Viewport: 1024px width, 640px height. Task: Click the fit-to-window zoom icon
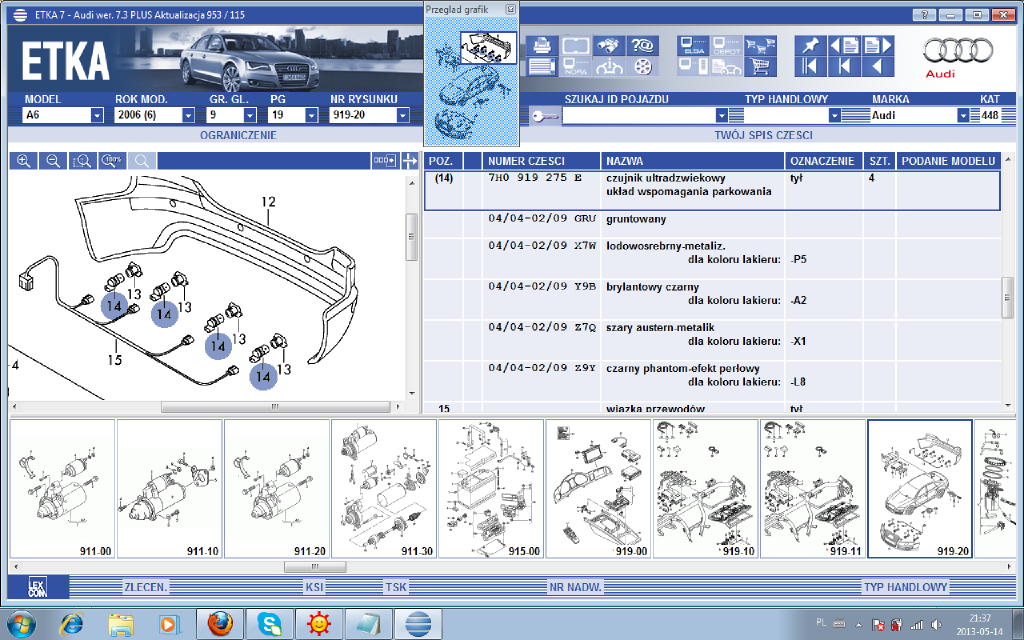click(x=83, y=161)
